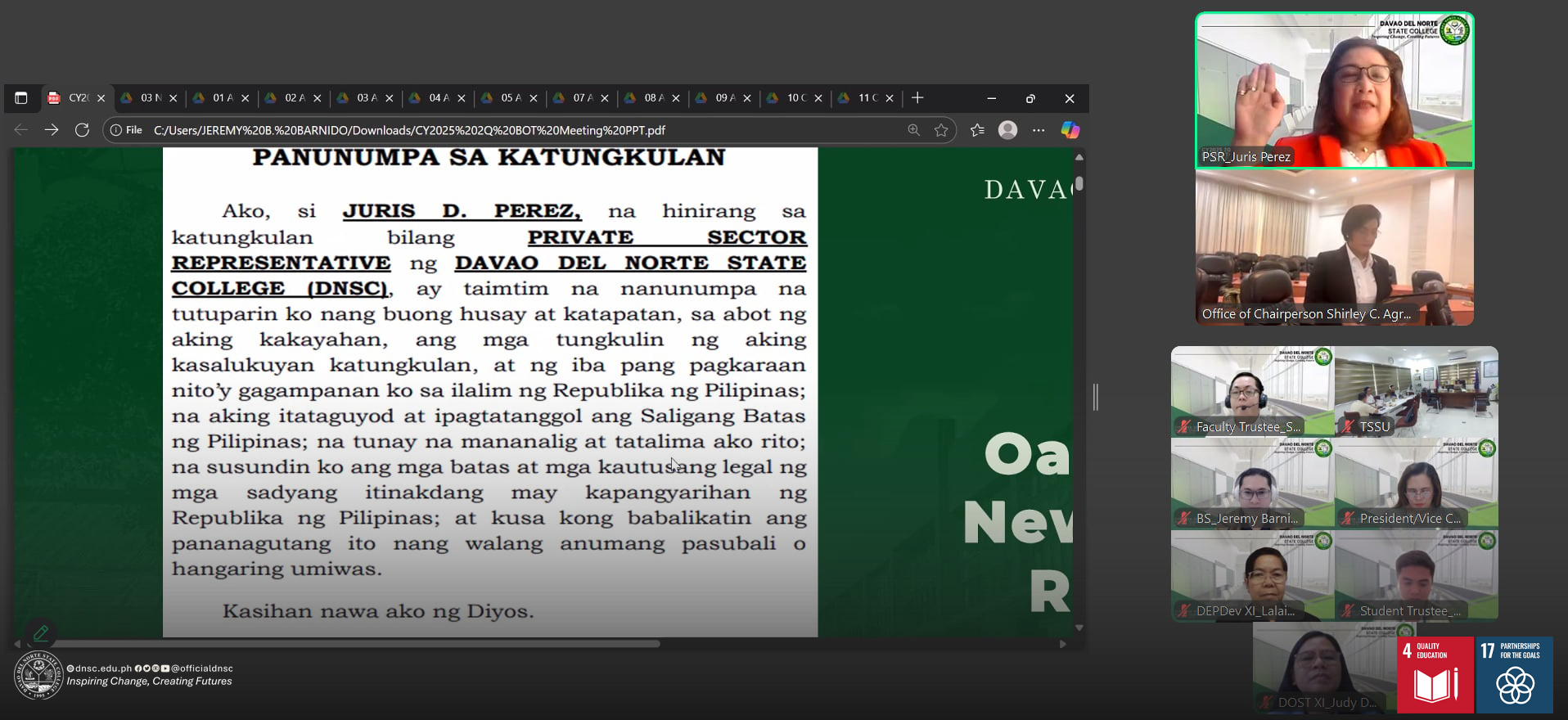Click the browser refresh icon
1568x720 pixels.
tap(82, 130)
